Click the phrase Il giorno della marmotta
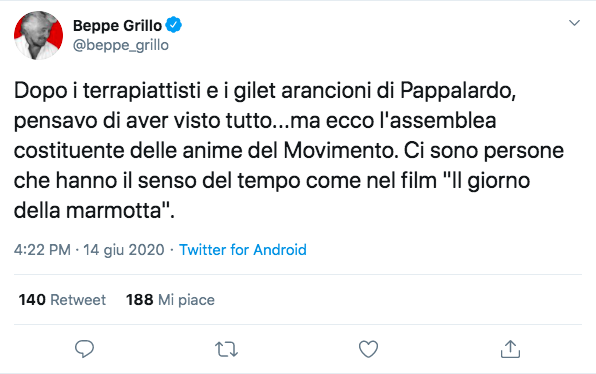The height and width of the screenshot is (374, 596). (272, 195)
